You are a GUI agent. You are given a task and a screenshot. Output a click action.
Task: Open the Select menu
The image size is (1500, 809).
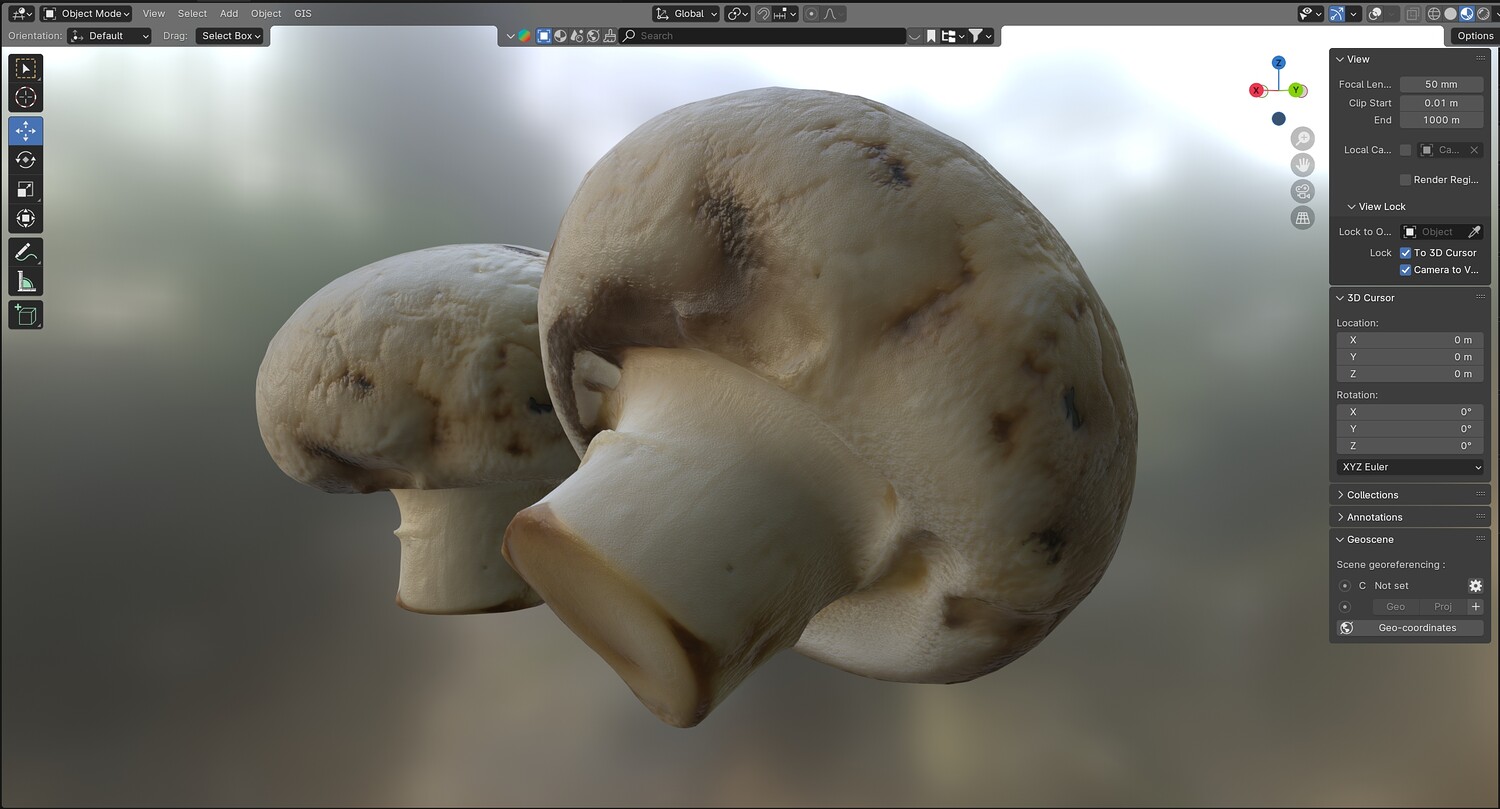[x=192, y=14]
